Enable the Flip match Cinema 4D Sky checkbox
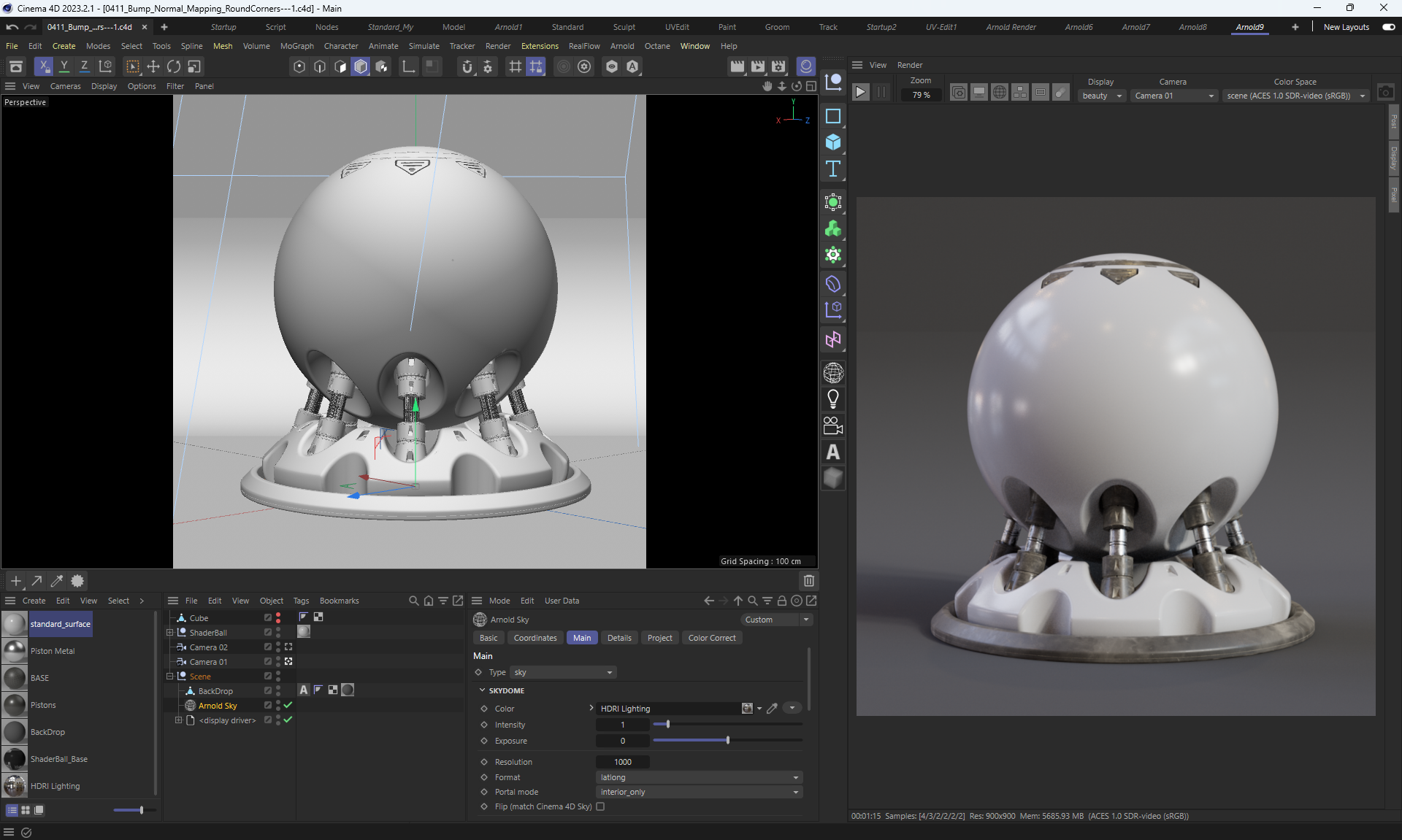The image size is (1402, 840). pos(600,806)
